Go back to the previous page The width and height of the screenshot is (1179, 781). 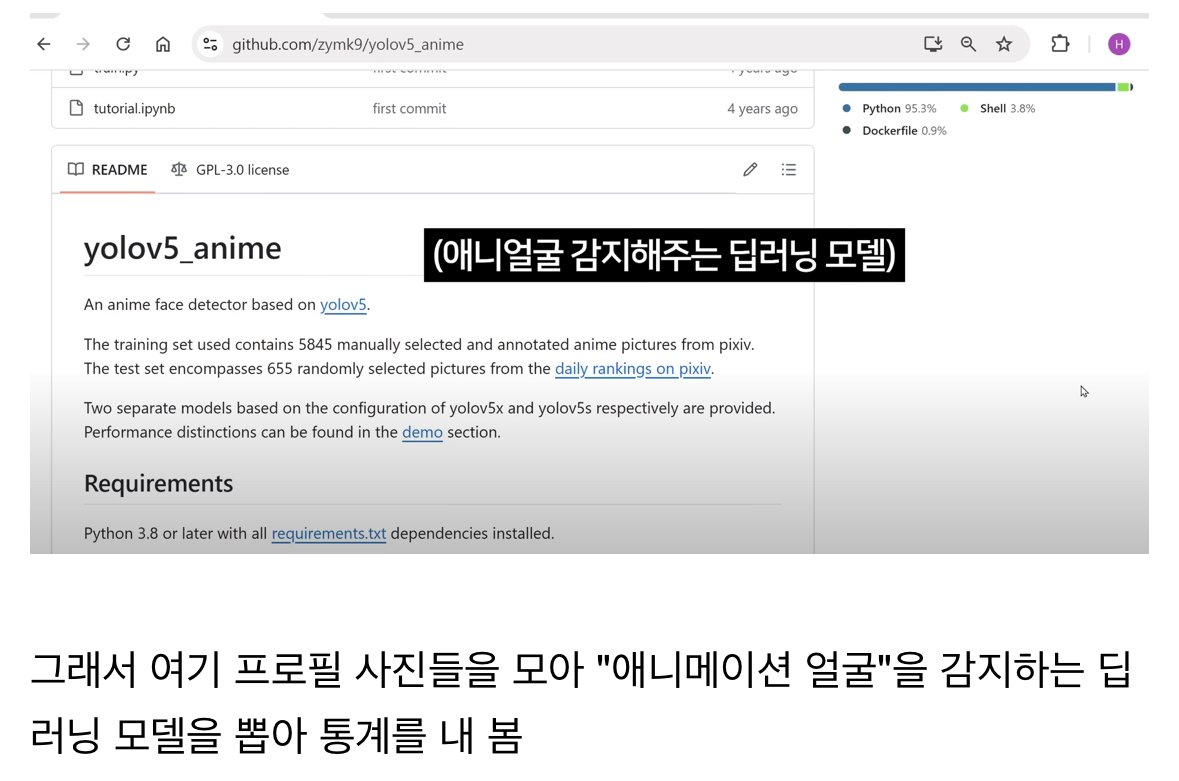click(44, 44)
